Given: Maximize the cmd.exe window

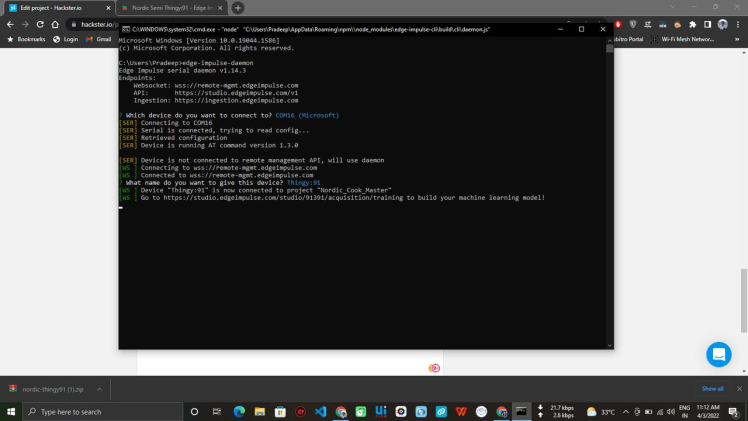Looking at the screenshot, I should coord(582,29).
